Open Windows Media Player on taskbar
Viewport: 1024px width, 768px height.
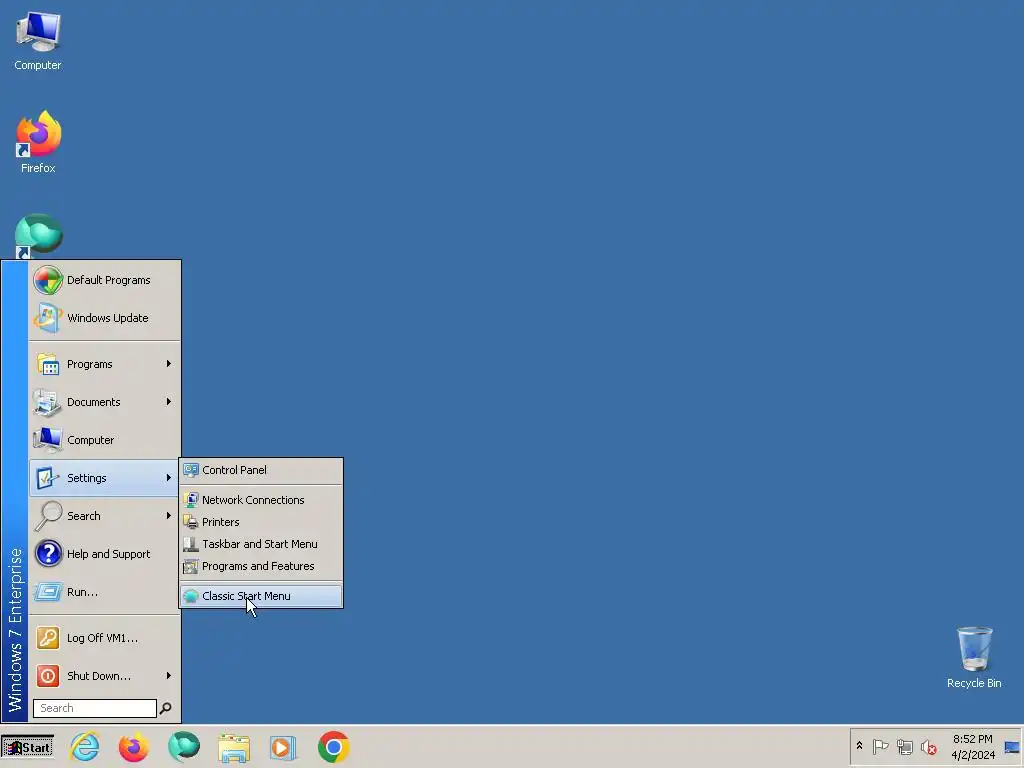coord(283,748)
